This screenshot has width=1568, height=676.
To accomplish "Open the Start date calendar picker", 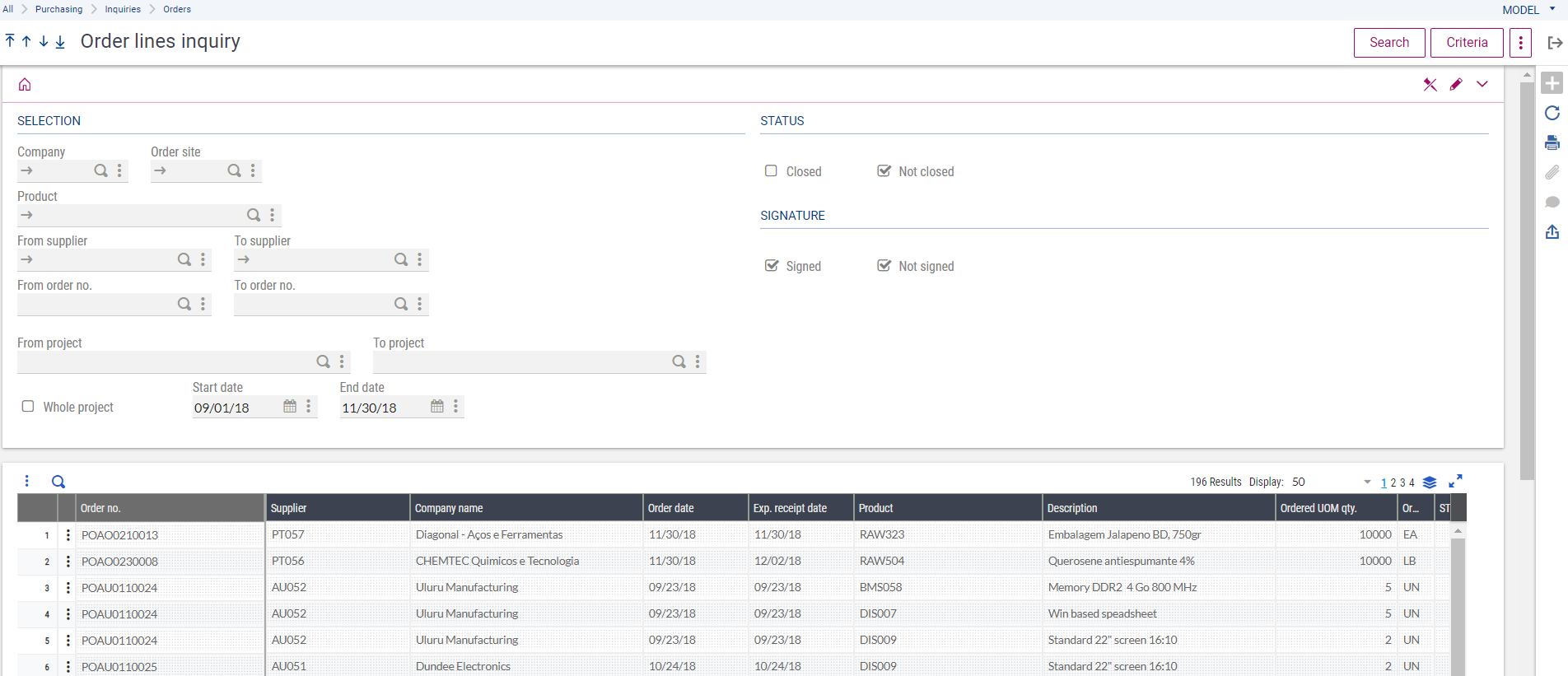I will (290, 407).
